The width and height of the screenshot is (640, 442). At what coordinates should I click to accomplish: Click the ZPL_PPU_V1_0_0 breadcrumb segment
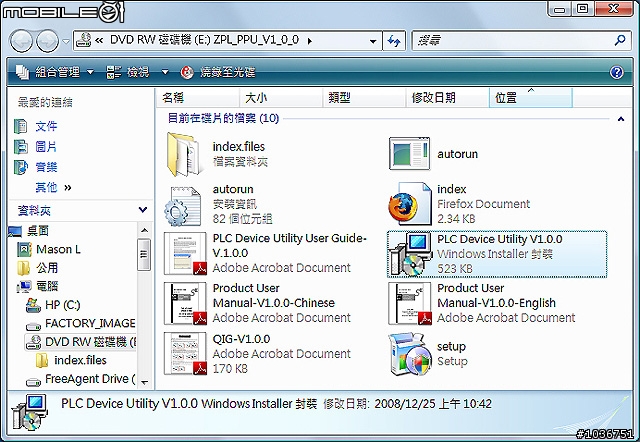256,40
